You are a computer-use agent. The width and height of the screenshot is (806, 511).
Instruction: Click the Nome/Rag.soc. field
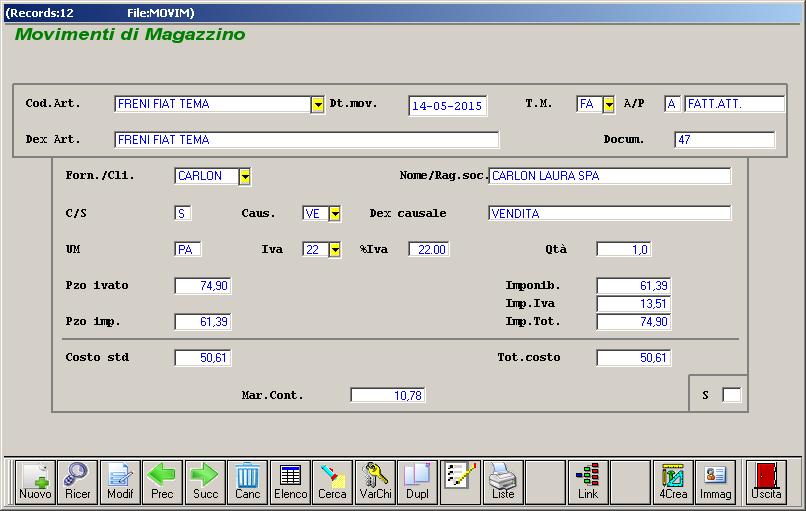point(610,176)
